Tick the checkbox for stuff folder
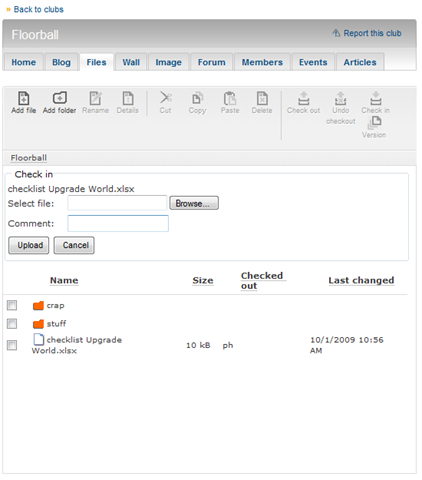This screenshot has width=422, height=480. [x=12, y=323]
